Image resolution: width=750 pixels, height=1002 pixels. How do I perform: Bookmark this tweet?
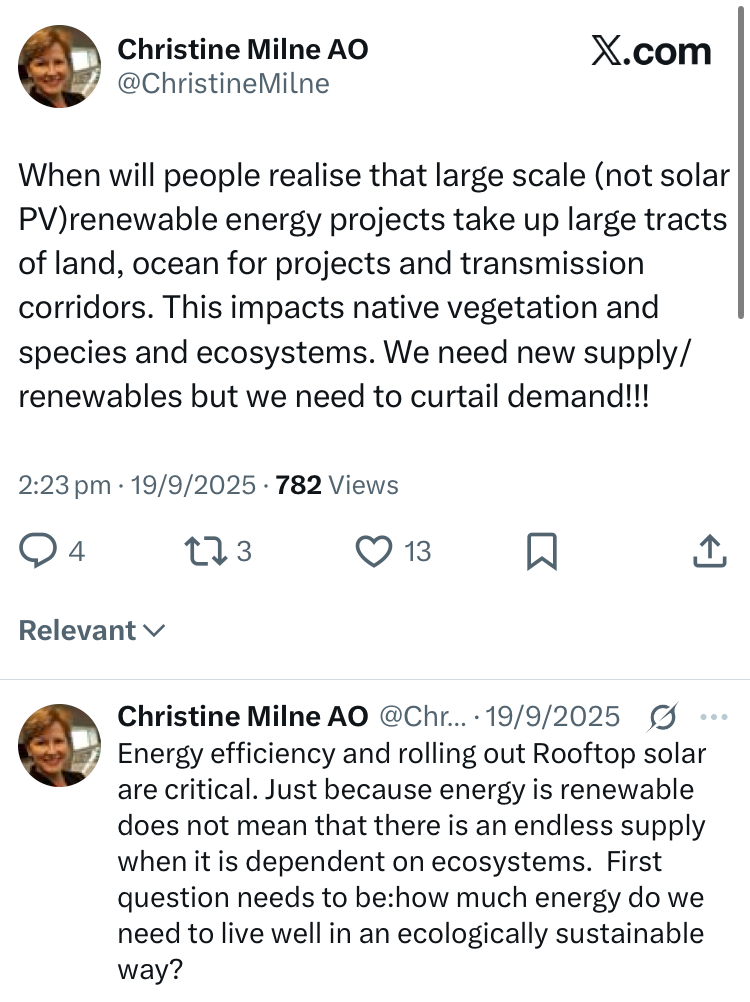coord(541,551)
